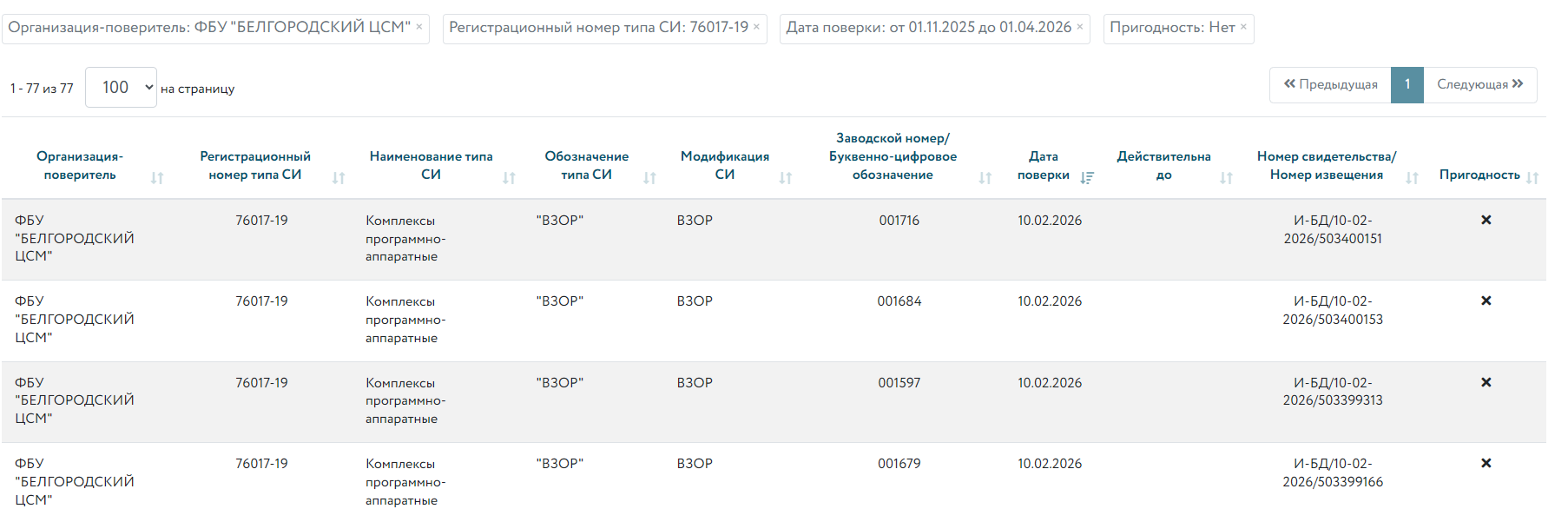Open record with serial number 001716

coord(899,221)
